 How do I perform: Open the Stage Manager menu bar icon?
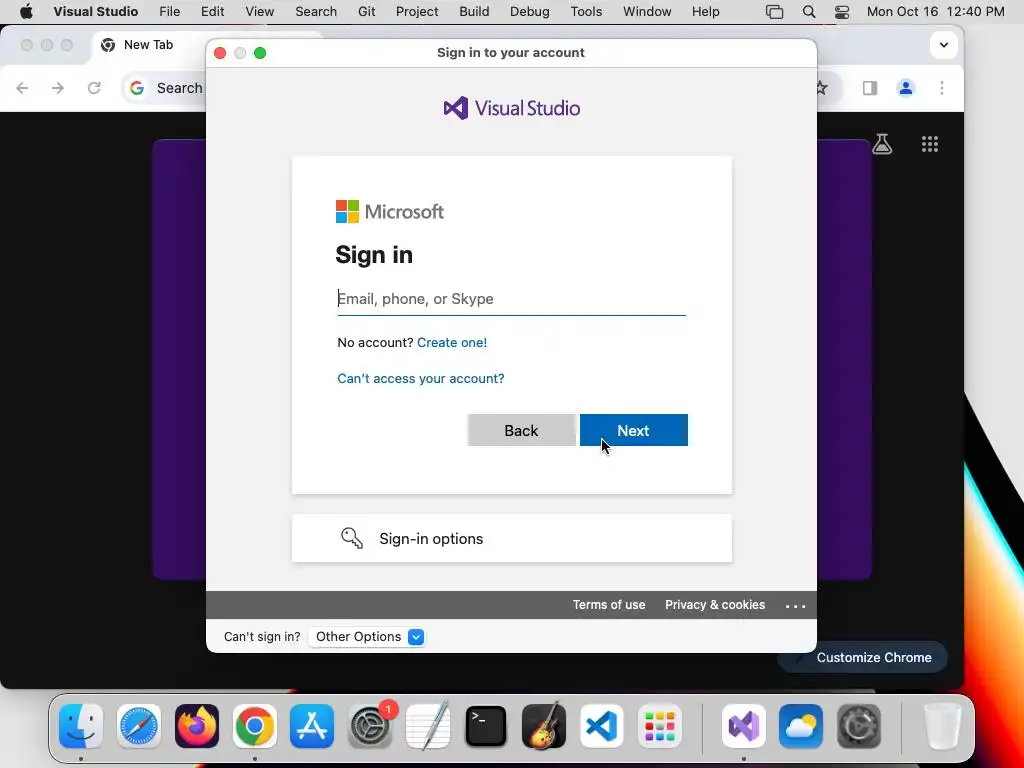pos(775,12)
